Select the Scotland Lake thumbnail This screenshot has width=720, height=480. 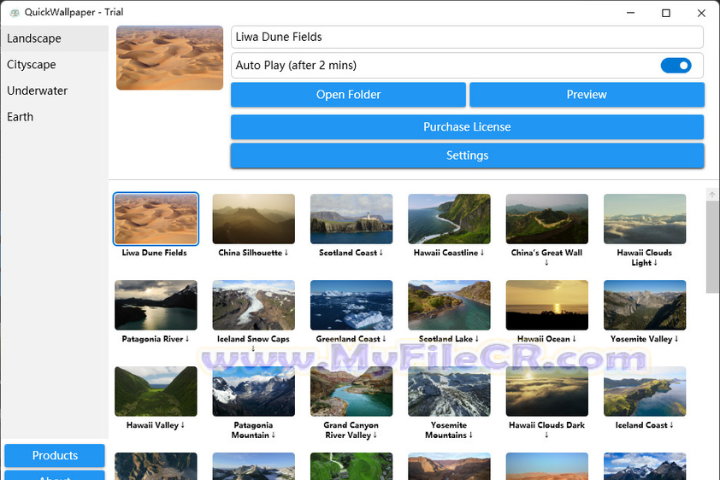(x=449, y=305)
